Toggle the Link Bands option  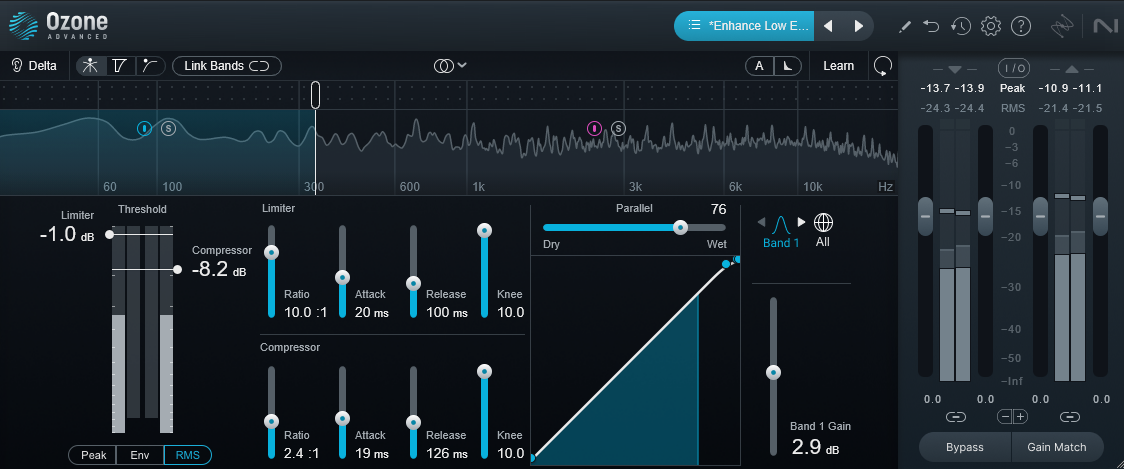[x=227, y=66]
